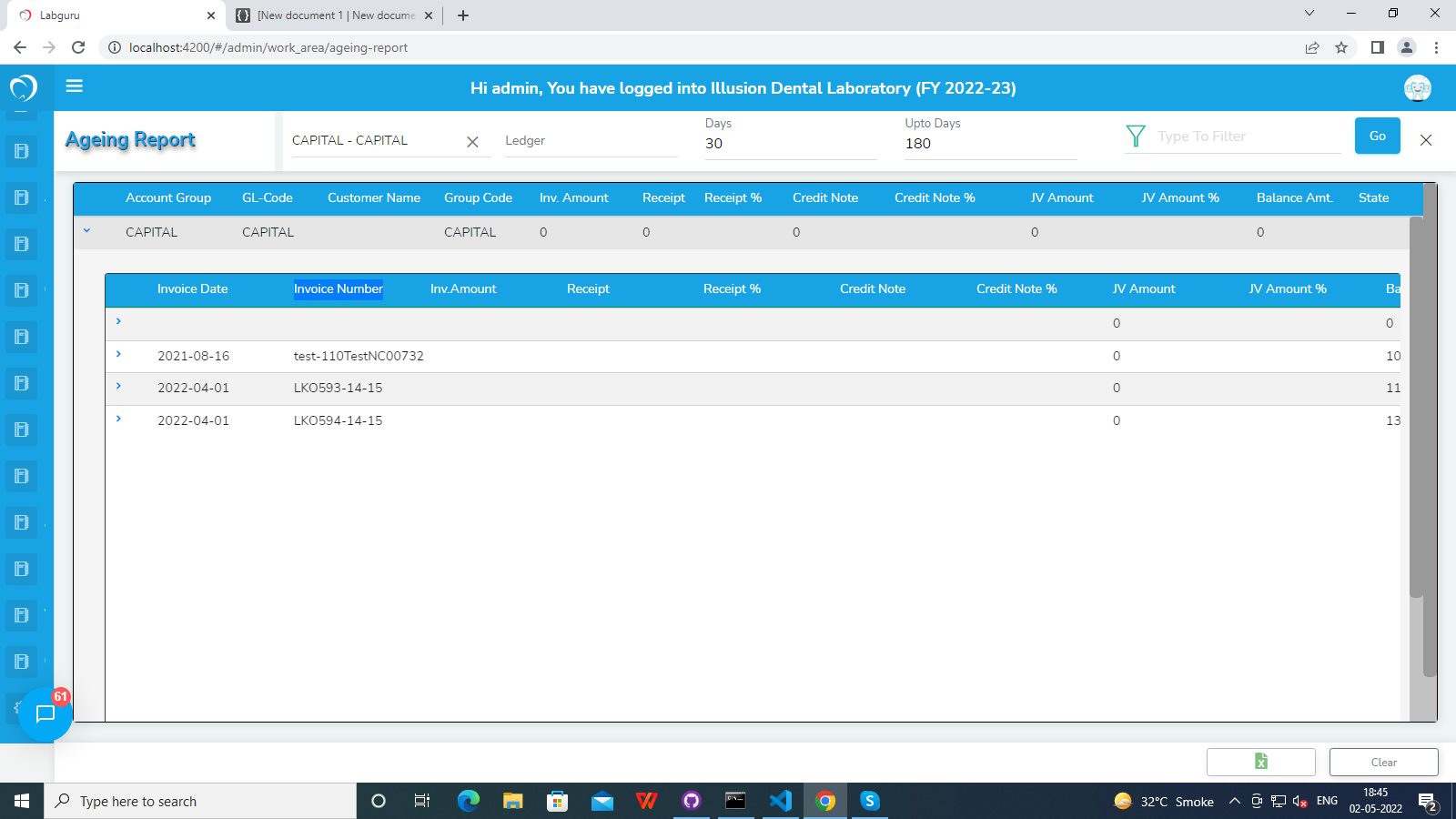This screenshot has width=1456, height=819.
Task: Expand the blank invoice row
Action: (118, 321)
